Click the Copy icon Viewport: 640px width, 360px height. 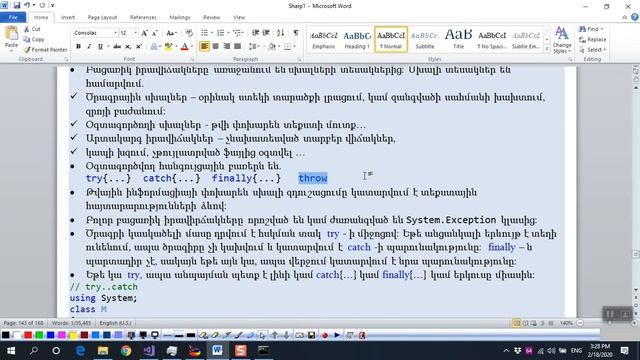pos(27,39)
